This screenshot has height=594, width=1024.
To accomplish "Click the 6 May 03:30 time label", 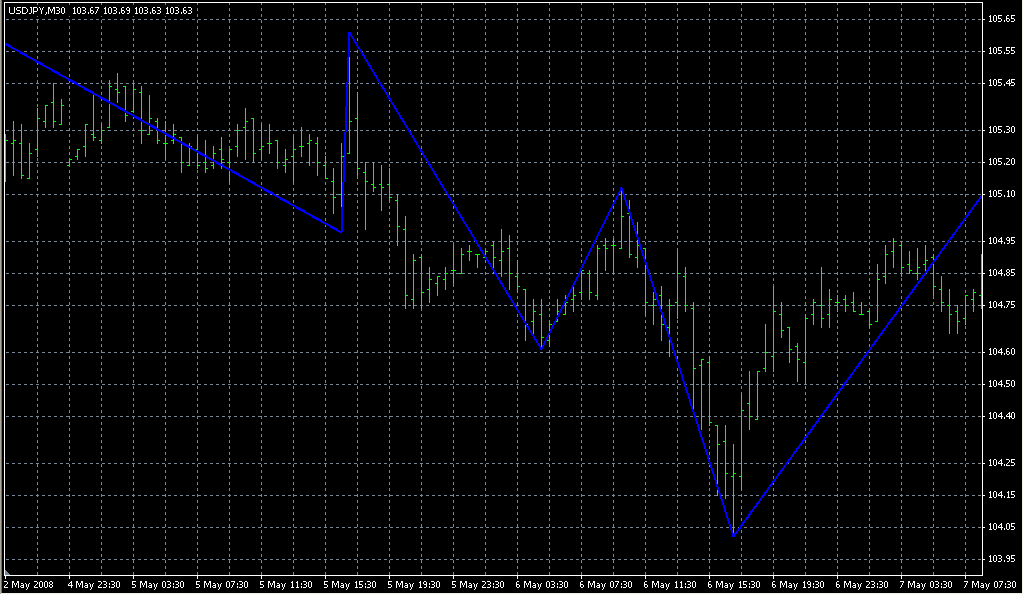I will (x=542, y=585).
